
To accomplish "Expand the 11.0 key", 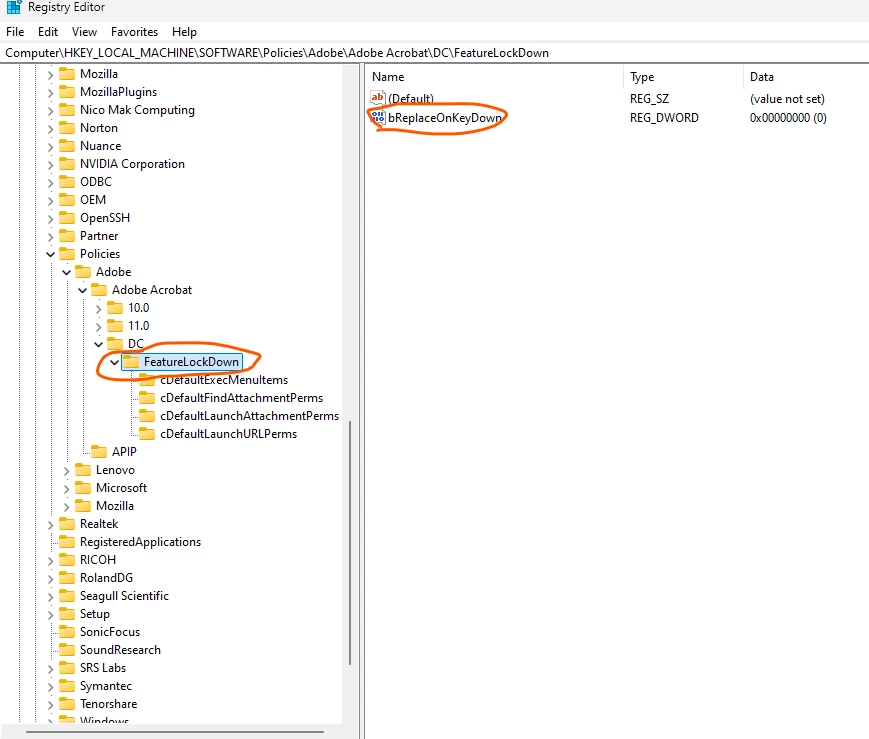I will tap(98, 327).
